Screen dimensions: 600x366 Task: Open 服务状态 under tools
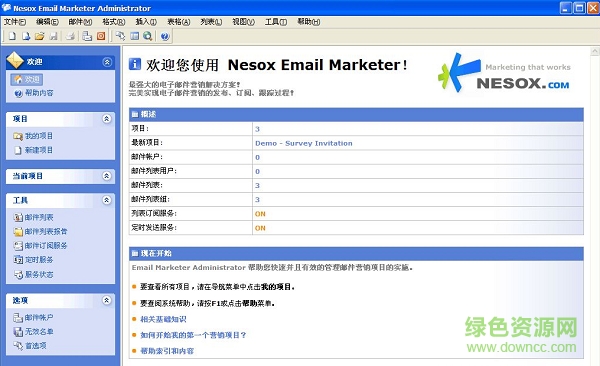(39, 274)
